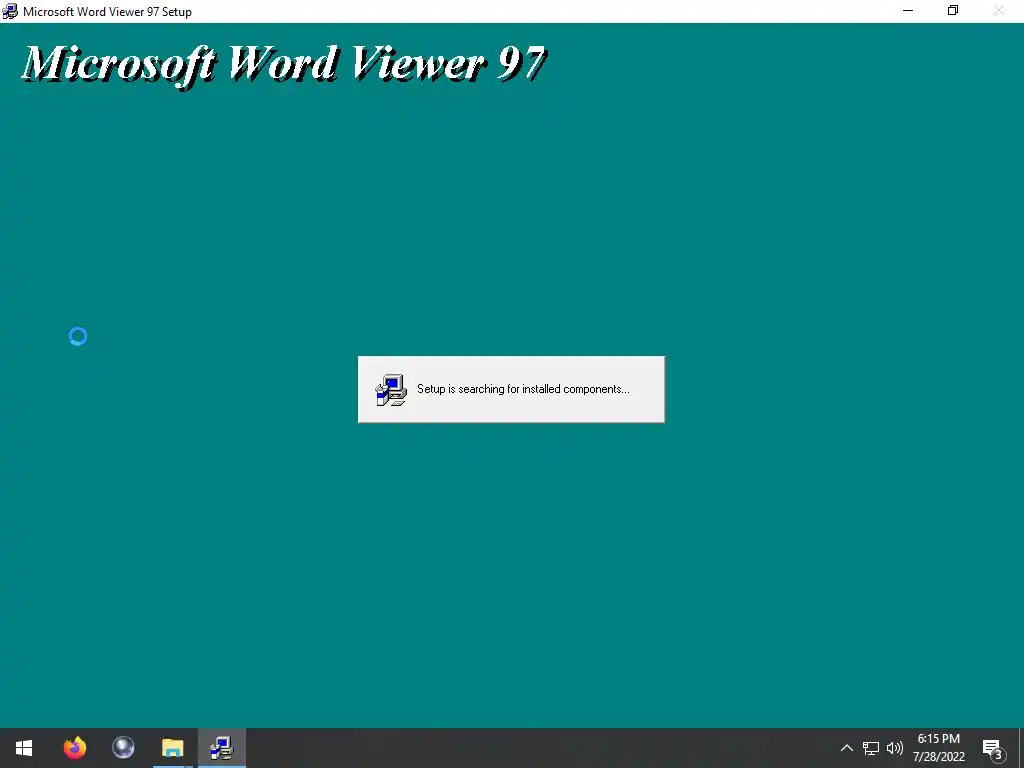Launch Firefox from the taskbar
1024x768 pixels.
74,747
